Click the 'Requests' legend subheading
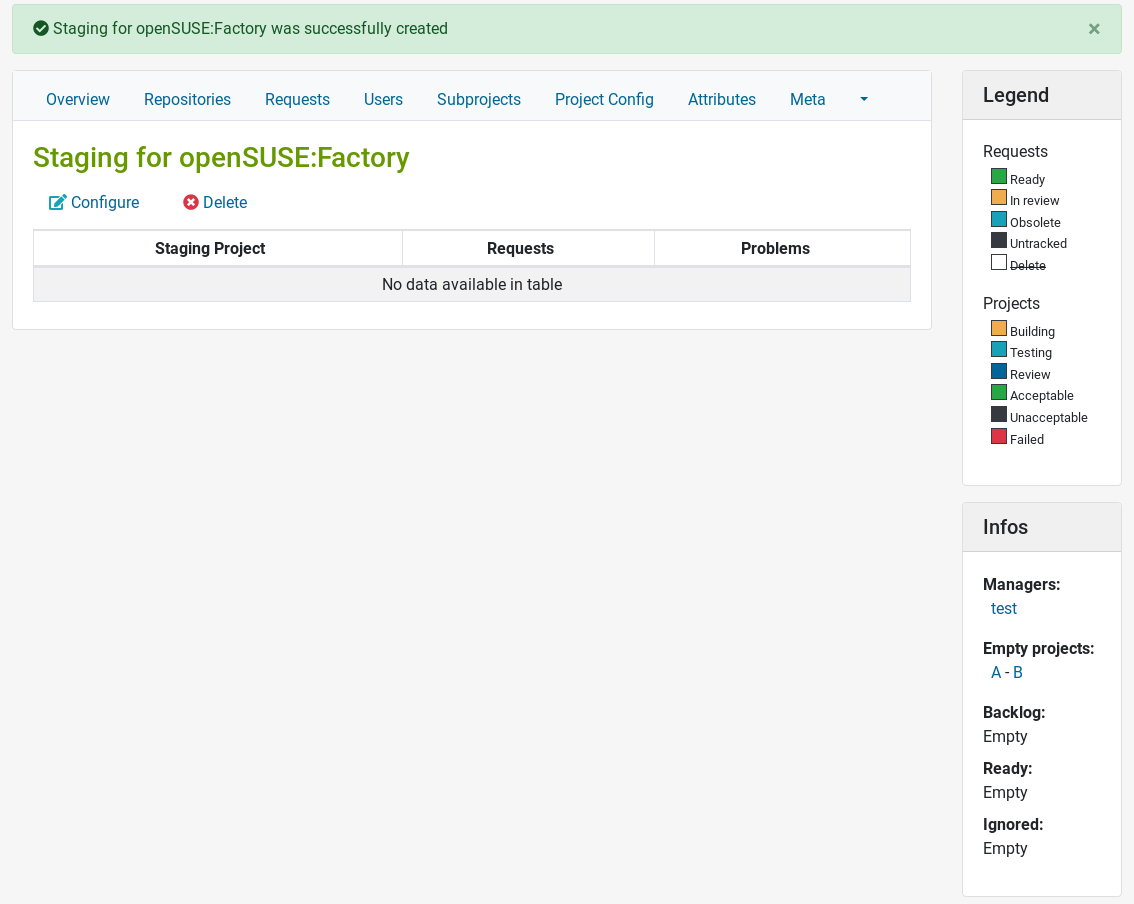Screen dimensions: 1134x904 pyautogui.click(x=1015, y=151)
